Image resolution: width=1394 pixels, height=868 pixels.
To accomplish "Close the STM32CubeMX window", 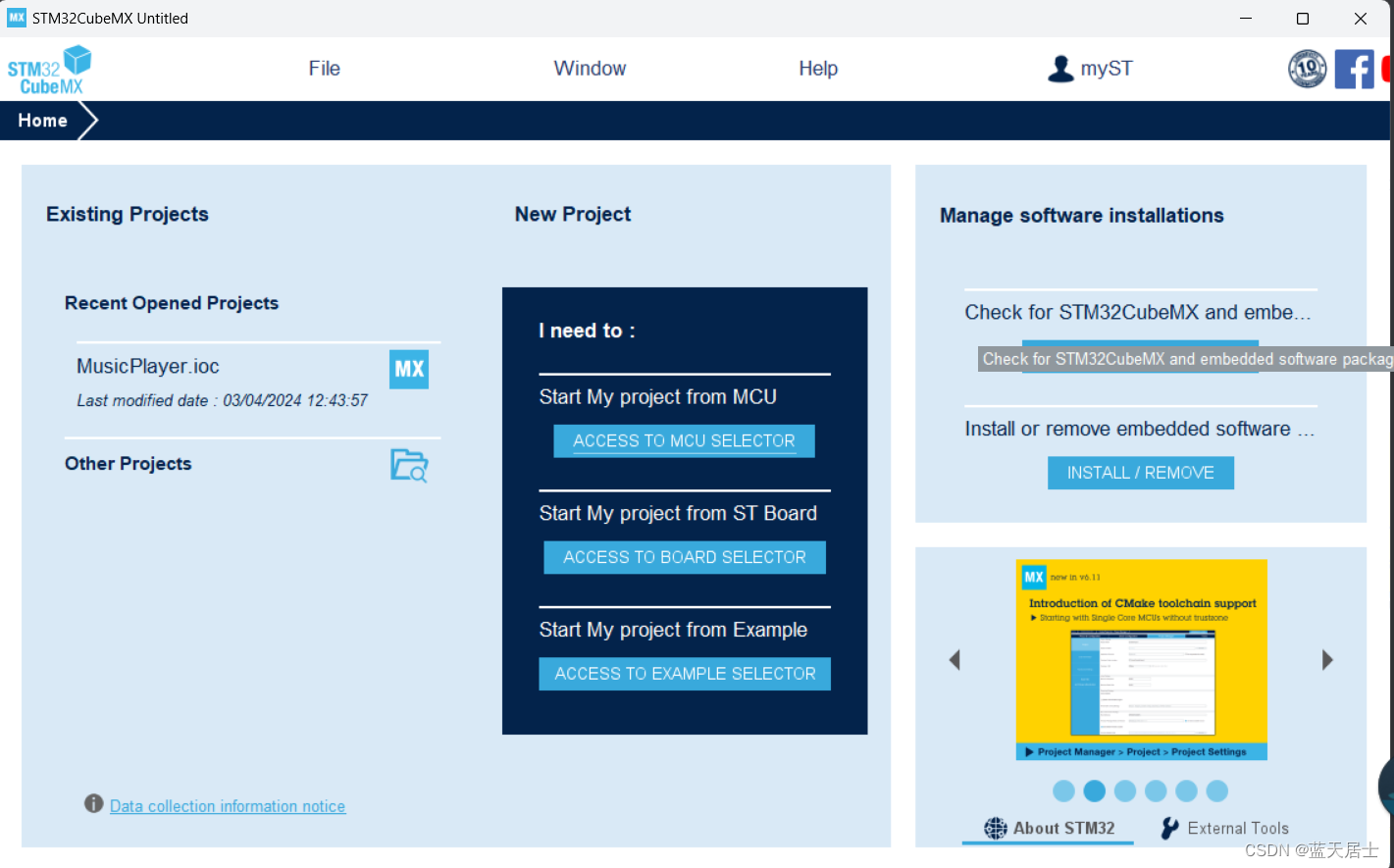I will click(1361, 18).
